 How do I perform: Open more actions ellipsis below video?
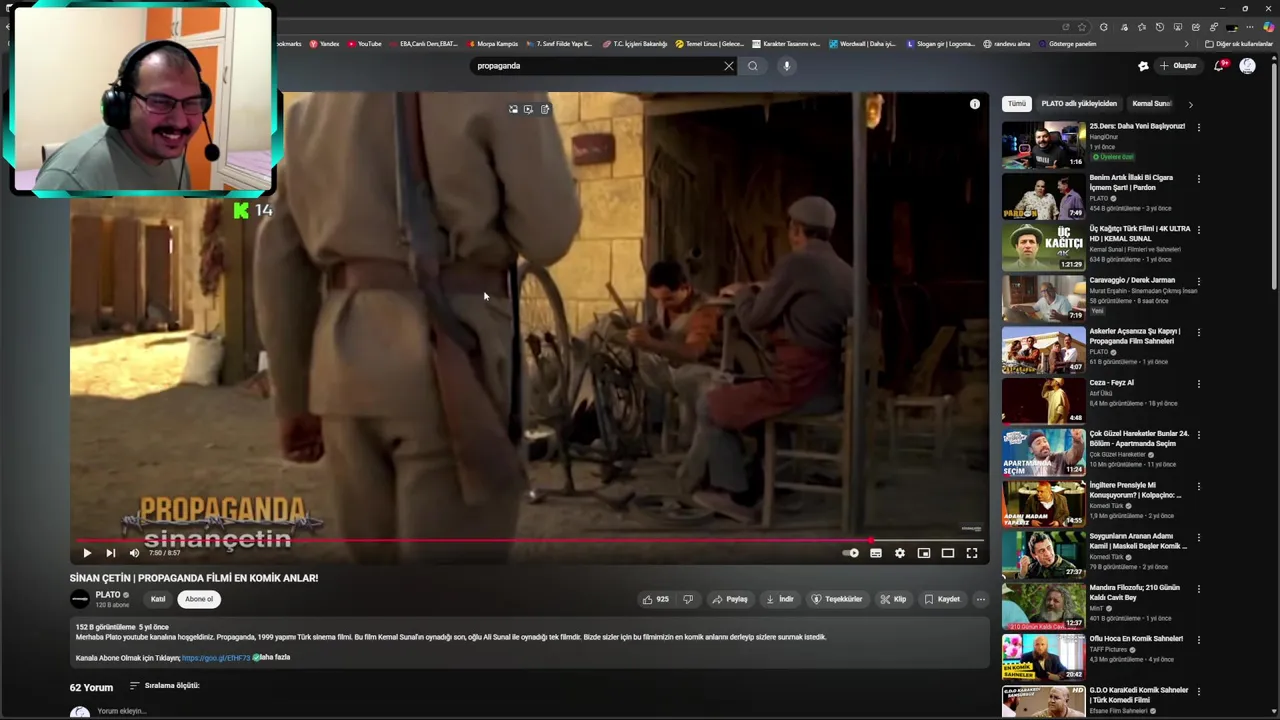[980, 599]
